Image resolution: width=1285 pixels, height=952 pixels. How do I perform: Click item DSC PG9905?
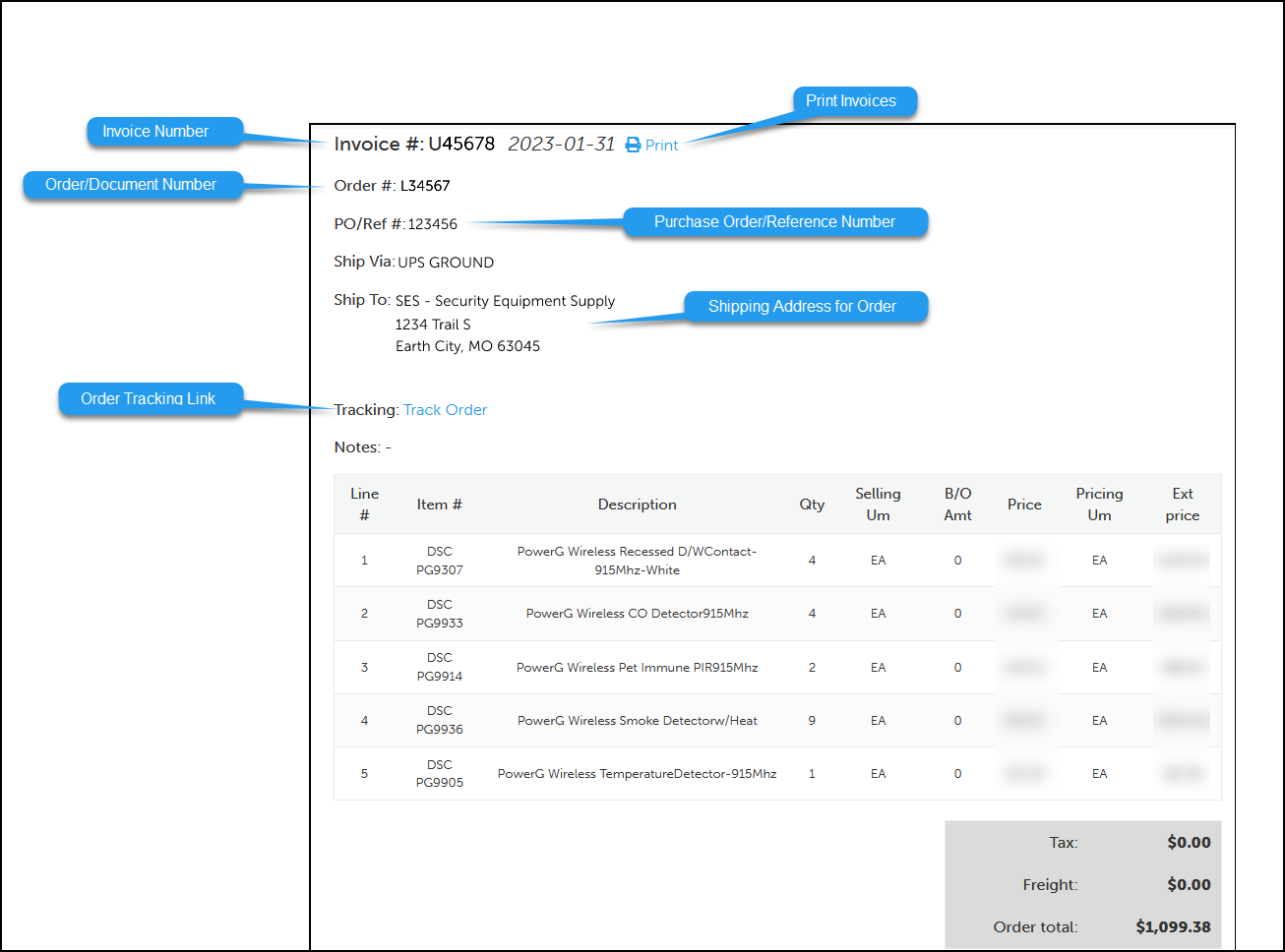[x=440, y=774]
